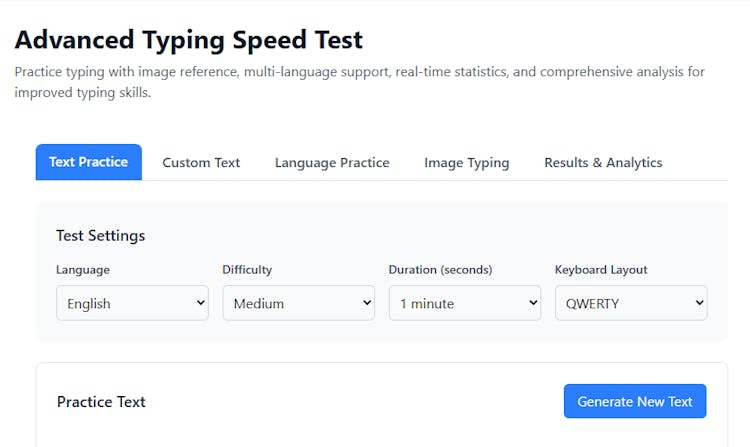The image size is (750, 447).
Task: Select the Text Practice tab
Action: point(88,162)
